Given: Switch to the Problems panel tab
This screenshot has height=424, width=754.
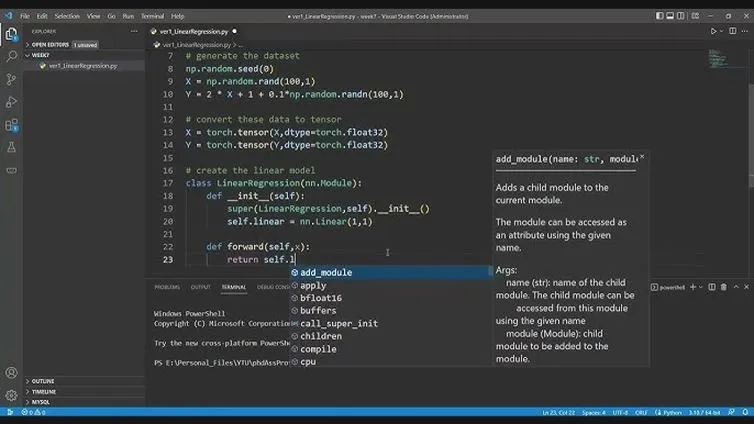Looking at the screenshot, I should click(167, 287).
